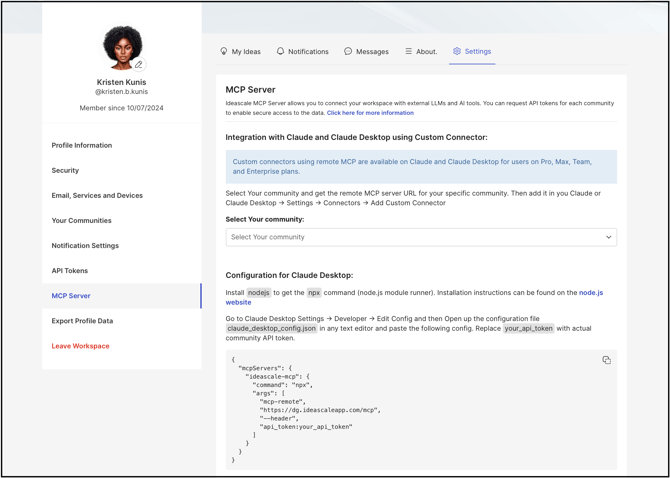This screenshot has height=478, width=670.
Task: Click the Kristen Kunis name text
Action: [x=121, y=82]
